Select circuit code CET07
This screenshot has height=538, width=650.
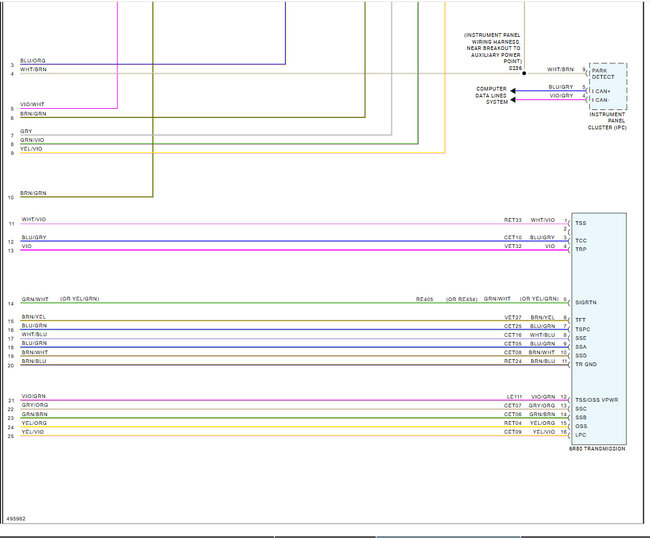pyautogui.click(x=513, y=405)
